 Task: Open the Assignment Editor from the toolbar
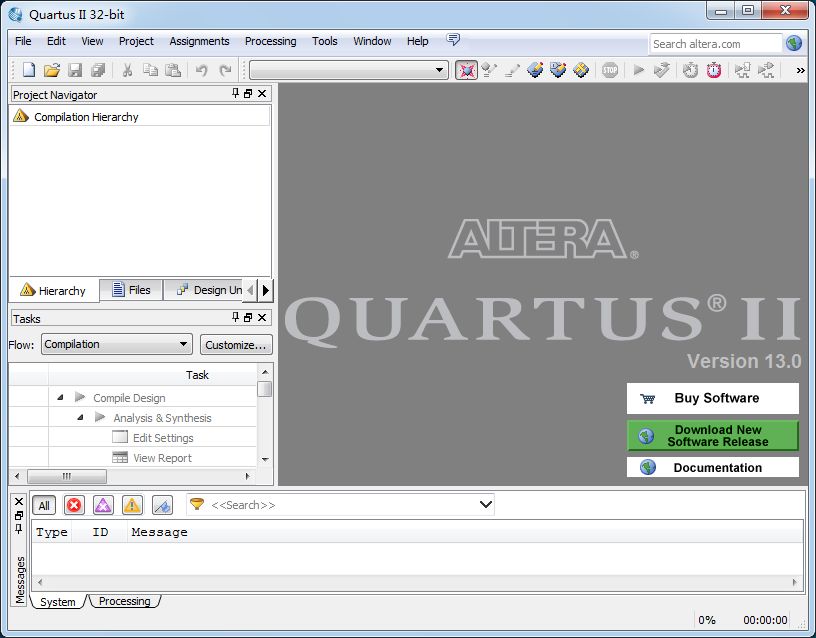click(535, 70)
